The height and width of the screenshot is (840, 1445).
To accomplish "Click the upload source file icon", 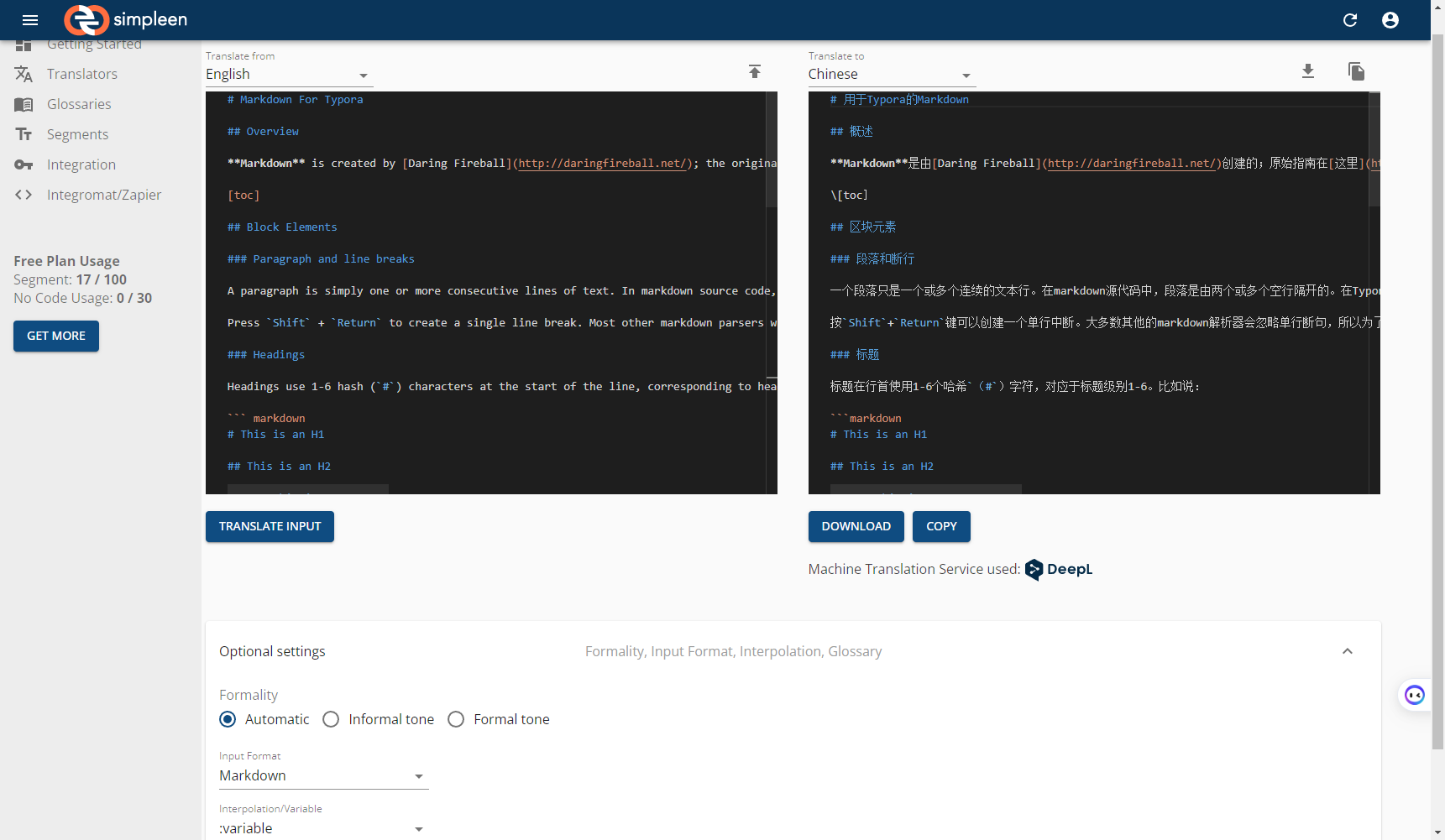I will (x=754, y=71).
